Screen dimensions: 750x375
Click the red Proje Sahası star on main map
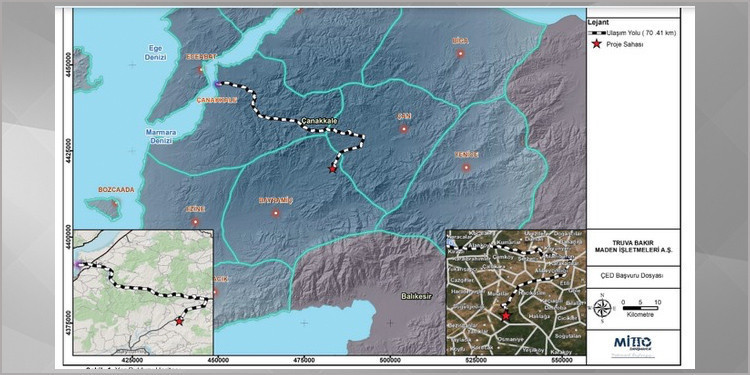click(x=332, y=169)
